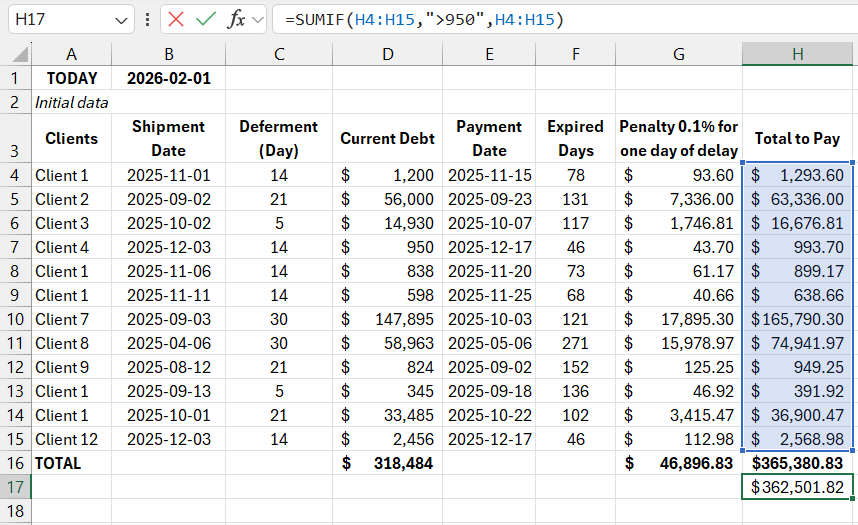Click the TODAY label cell
Image resolution: width=858 pixels, height=525 pixels.
(72, 78)
